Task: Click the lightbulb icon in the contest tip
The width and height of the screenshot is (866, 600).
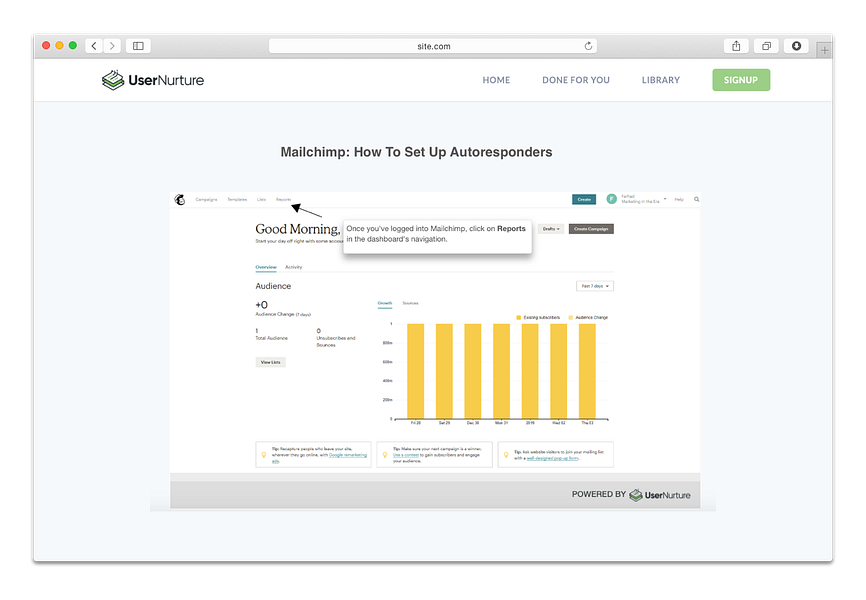Action: tap(385, 455)
